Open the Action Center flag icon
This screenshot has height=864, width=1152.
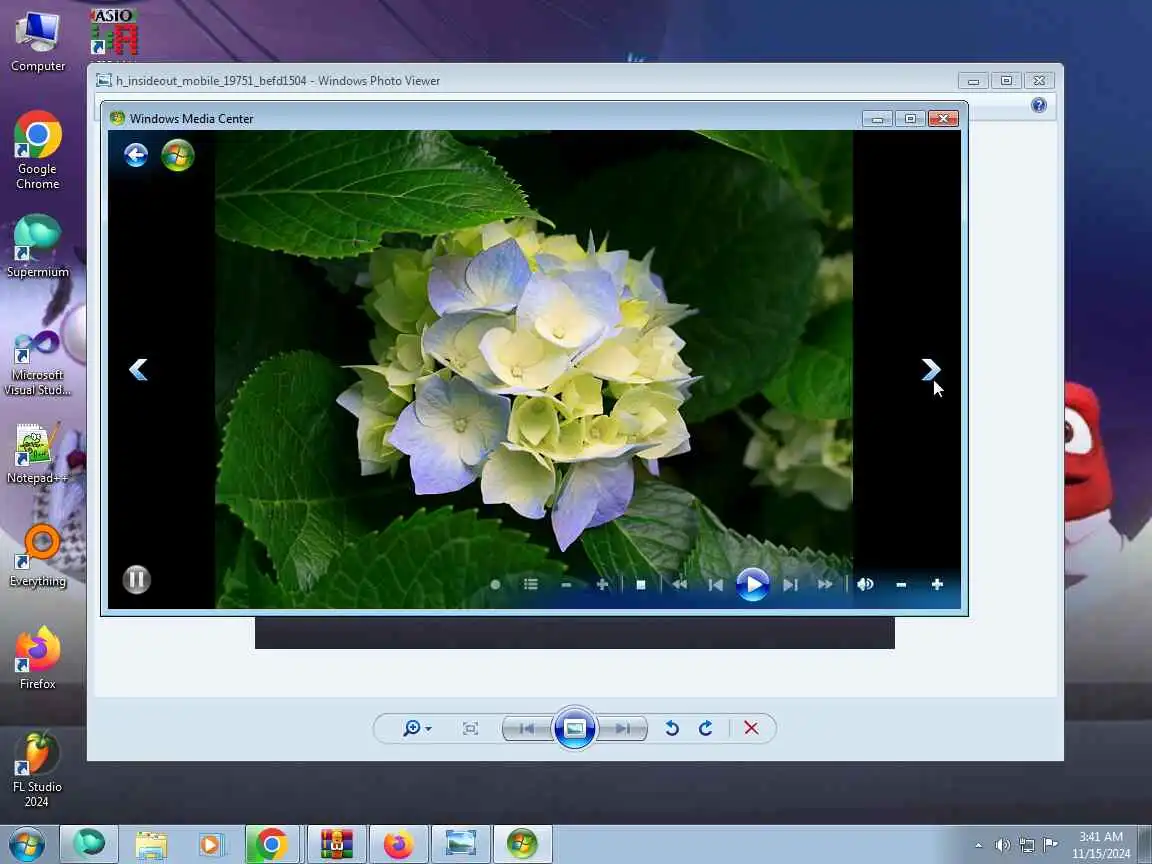1051,844
